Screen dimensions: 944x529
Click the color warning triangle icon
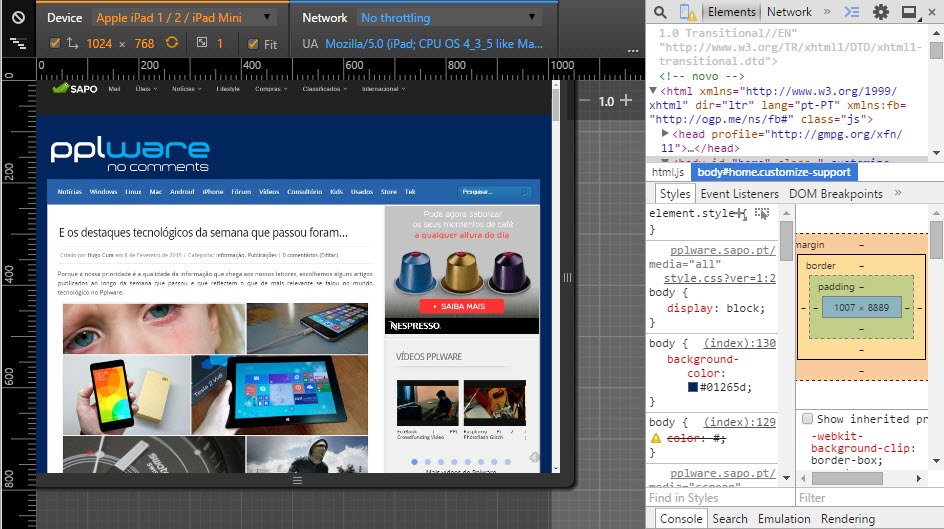656,438
